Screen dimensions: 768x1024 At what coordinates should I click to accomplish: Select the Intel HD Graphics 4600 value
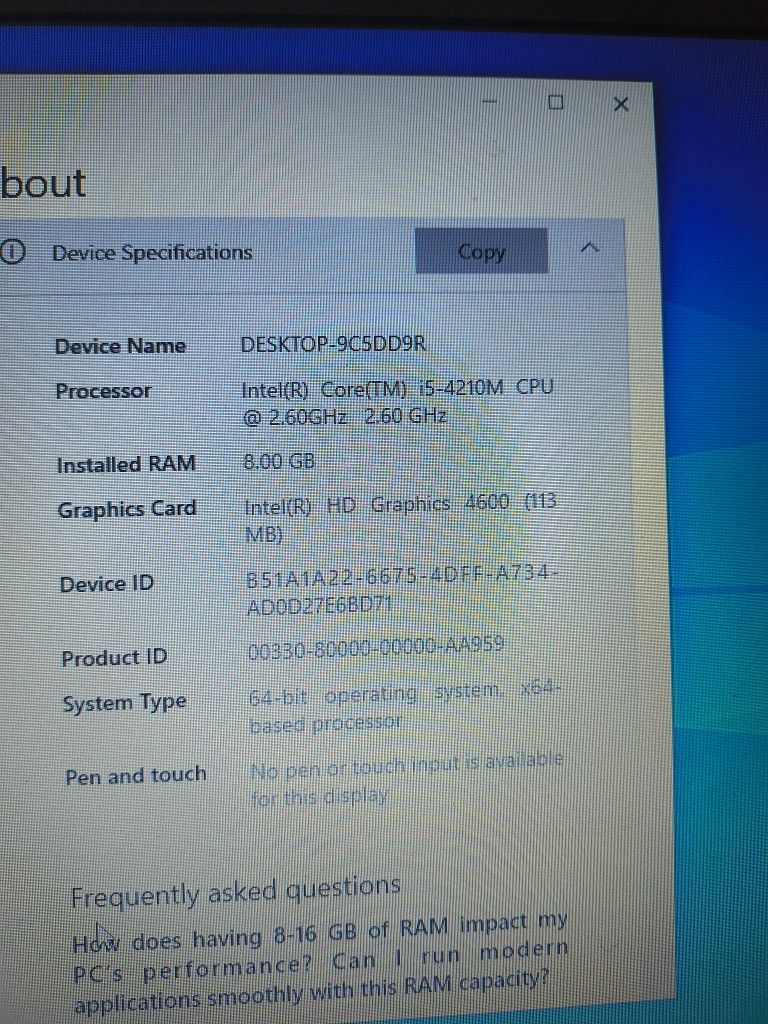tap(400, 518)
